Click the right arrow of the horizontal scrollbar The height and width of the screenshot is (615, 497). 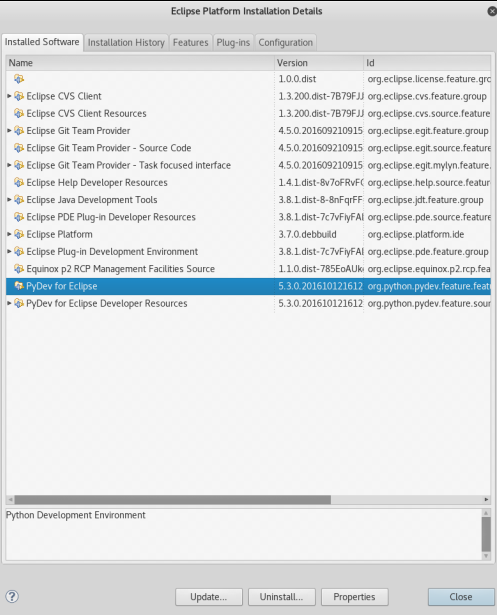(x=486, y=500)
